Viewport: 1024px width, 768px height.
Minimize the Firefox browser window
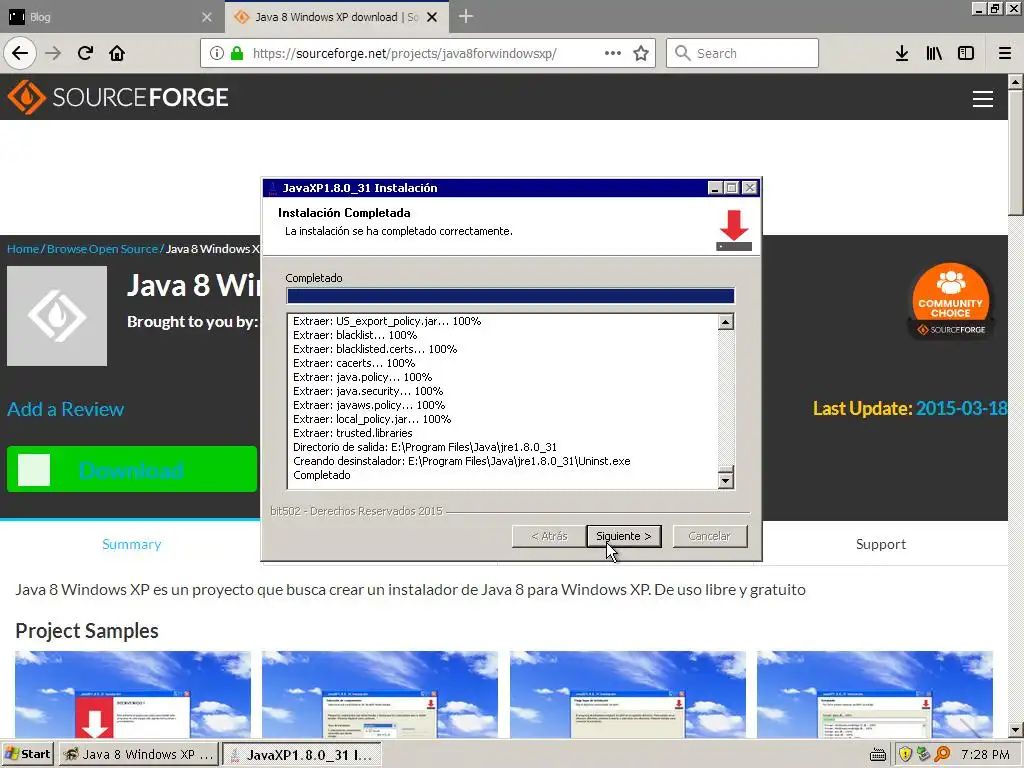(x=978, y=9)
